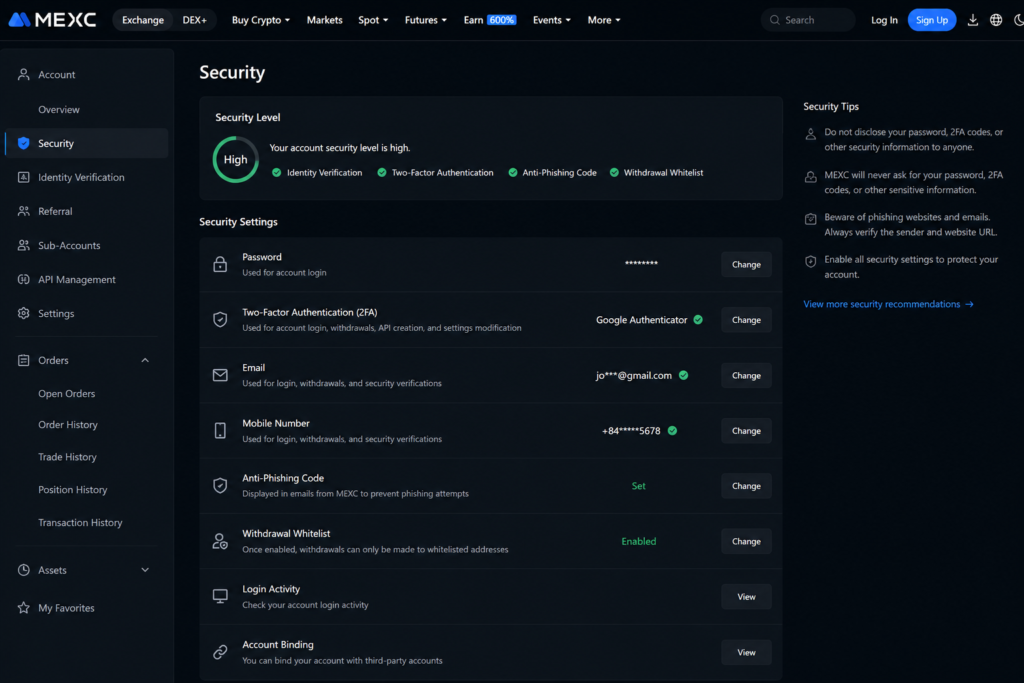Click View for Account Binding

coord(746,652)
